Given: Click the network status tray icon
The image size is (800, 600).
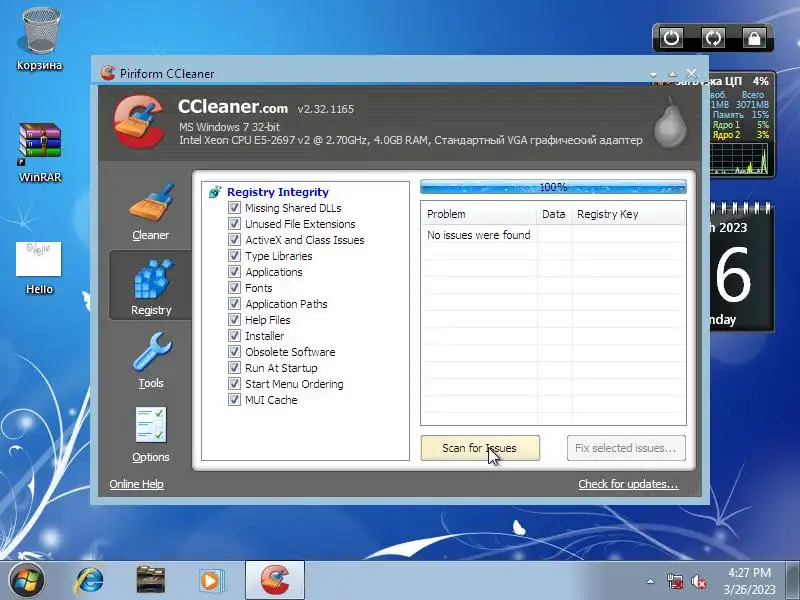Looking at the screenshot, I should tap(675, 581).
